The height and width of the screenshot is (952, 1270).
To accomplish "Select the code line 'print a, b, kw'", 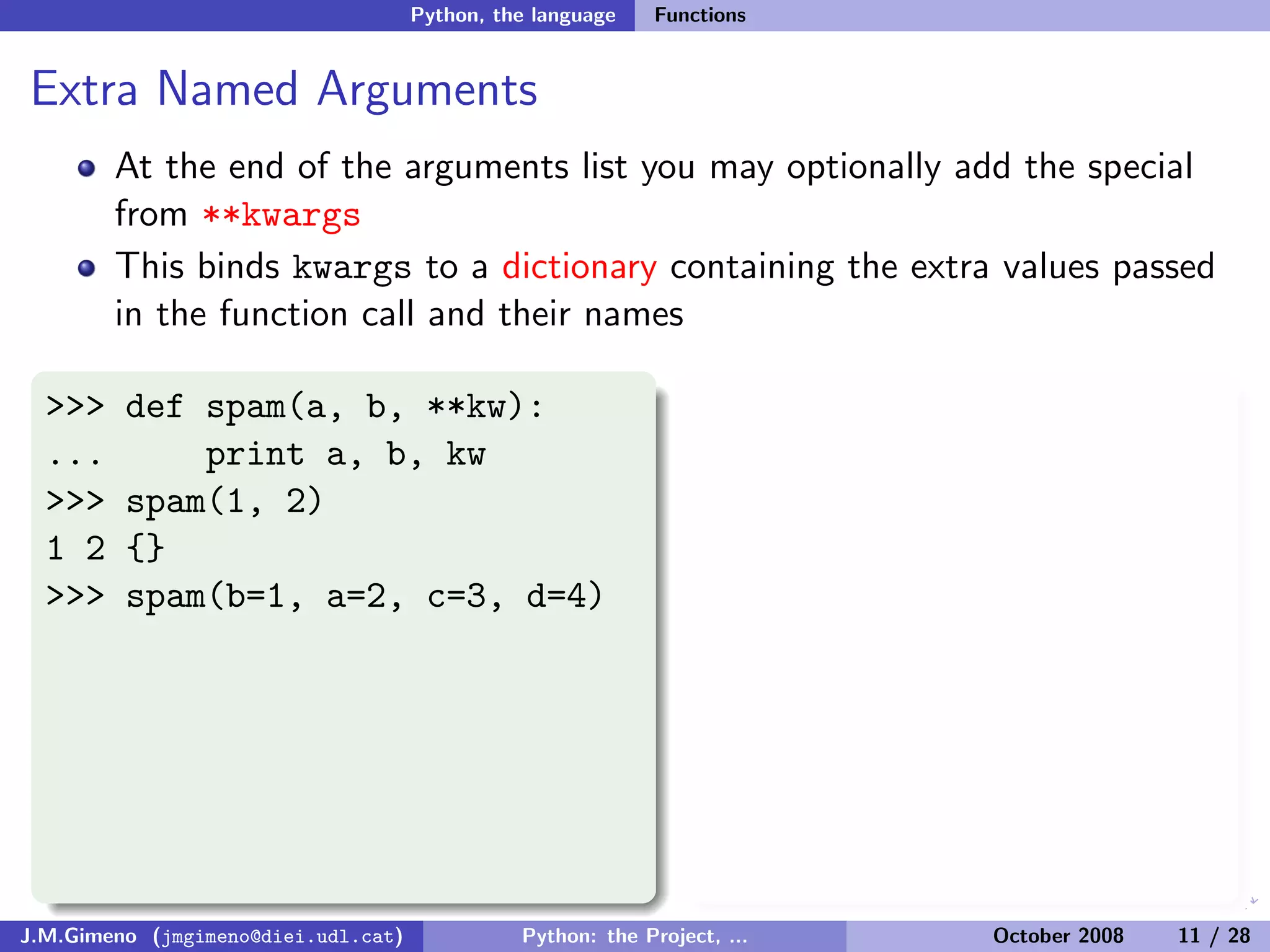I will (x=345, y=455).
